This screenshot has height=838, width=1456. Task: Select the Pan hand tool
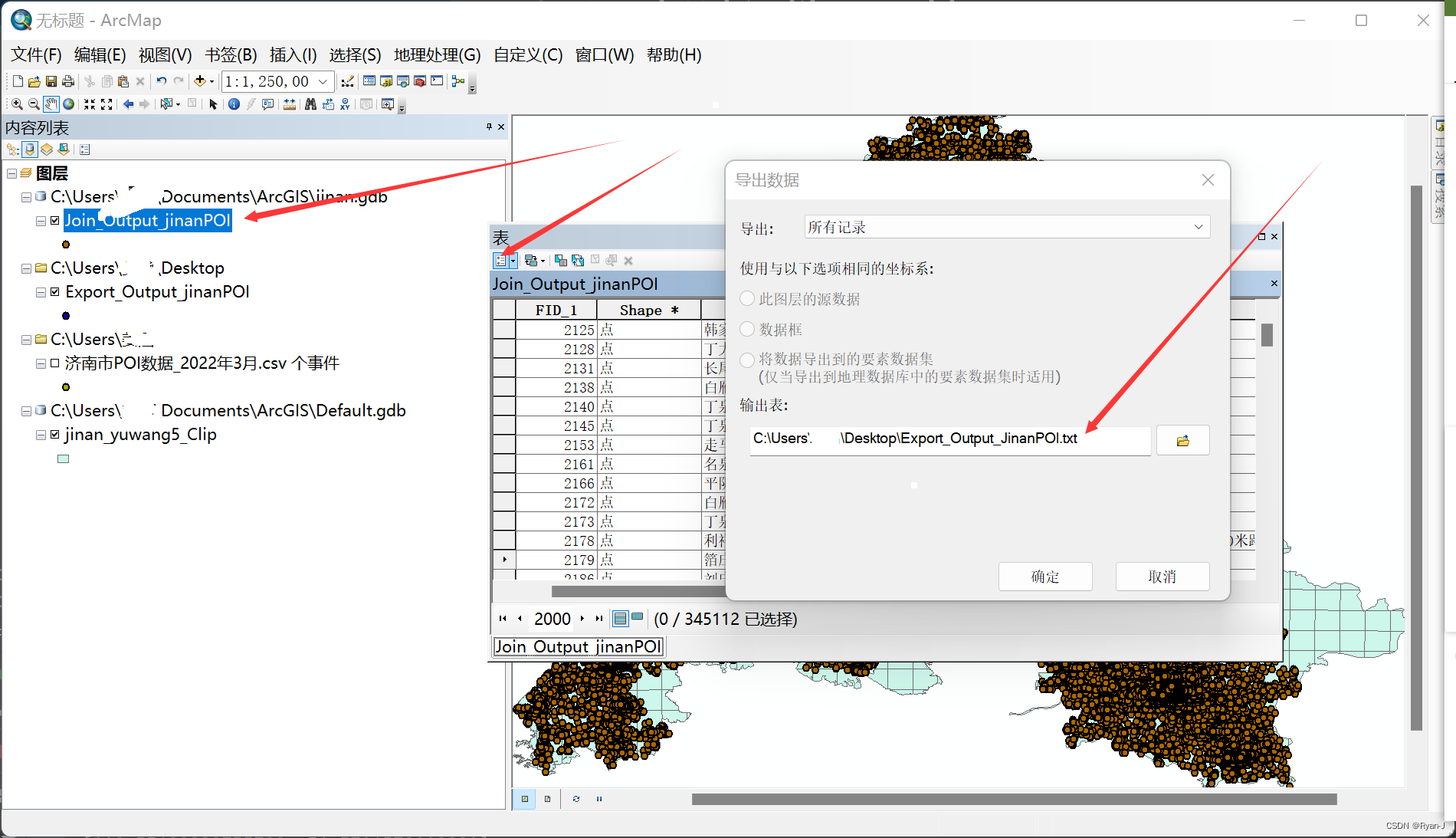(x=51, y=104)
